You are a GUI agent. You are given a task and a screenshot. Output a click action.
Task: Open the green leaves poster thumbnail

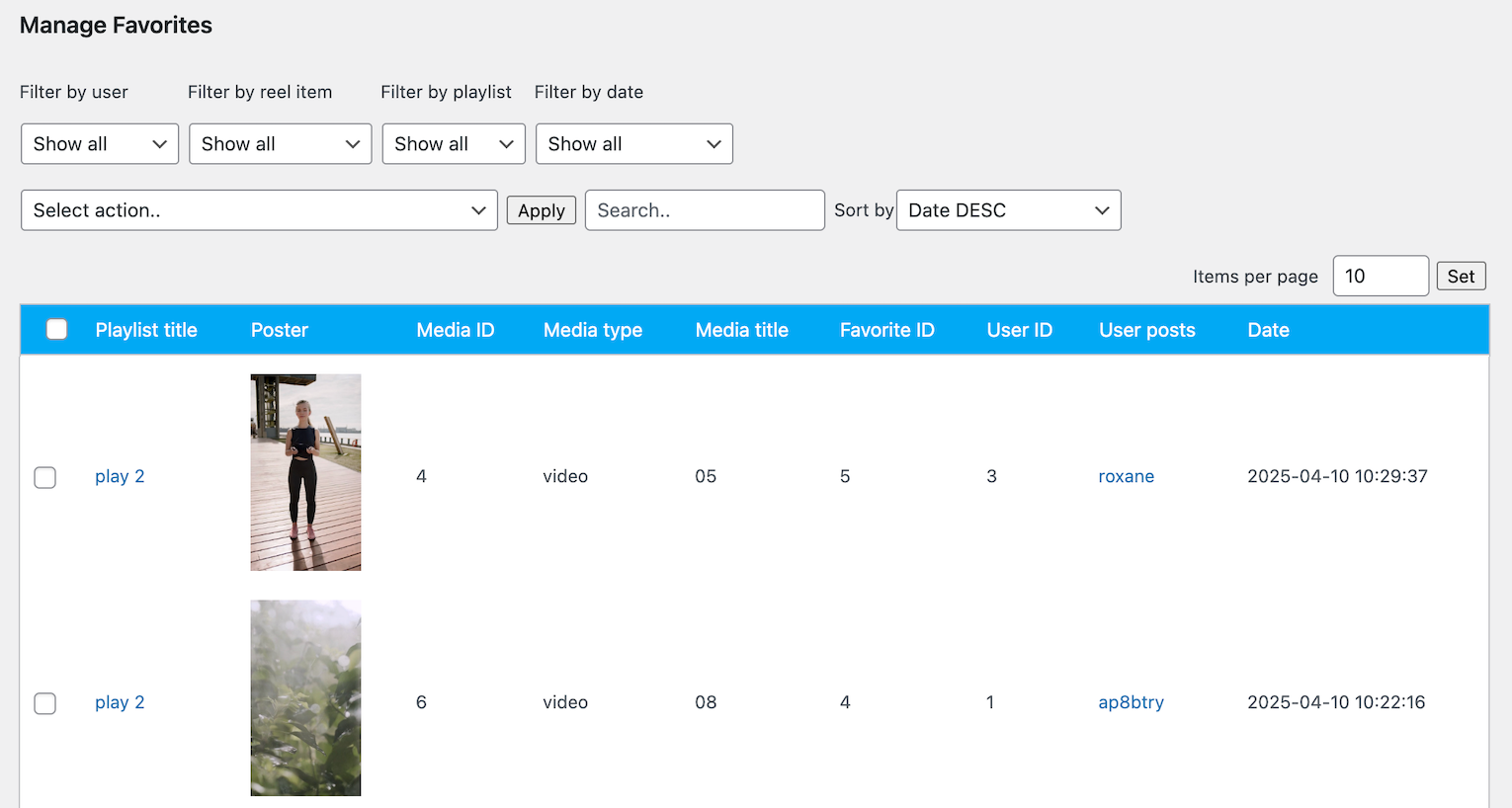[305, 698]
